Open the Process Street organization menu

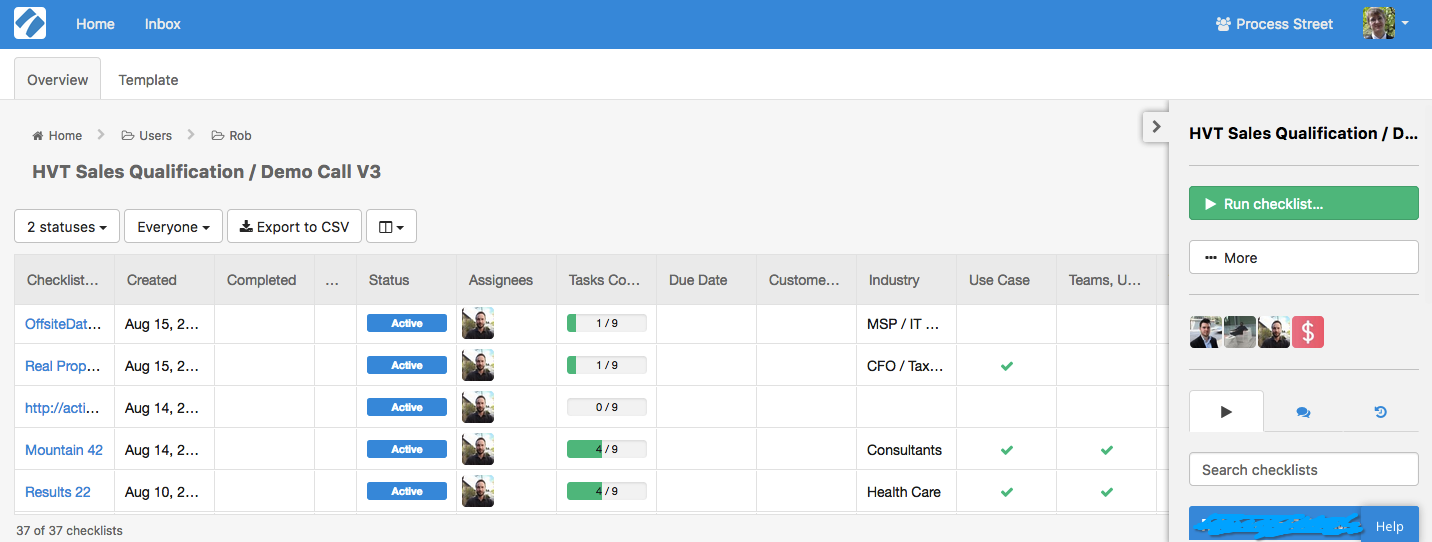point(1274,24)
